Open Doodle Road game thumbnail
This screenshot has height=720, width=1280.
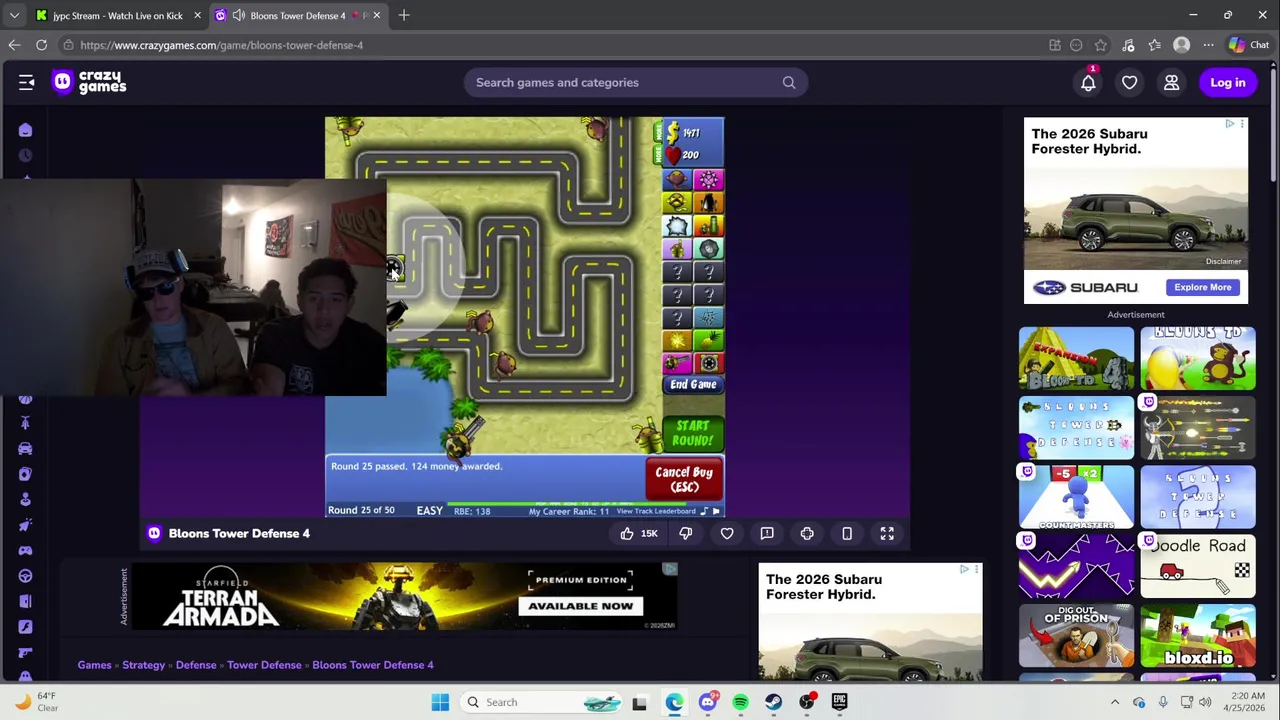pyautogui.click(x=1198, y=566)
